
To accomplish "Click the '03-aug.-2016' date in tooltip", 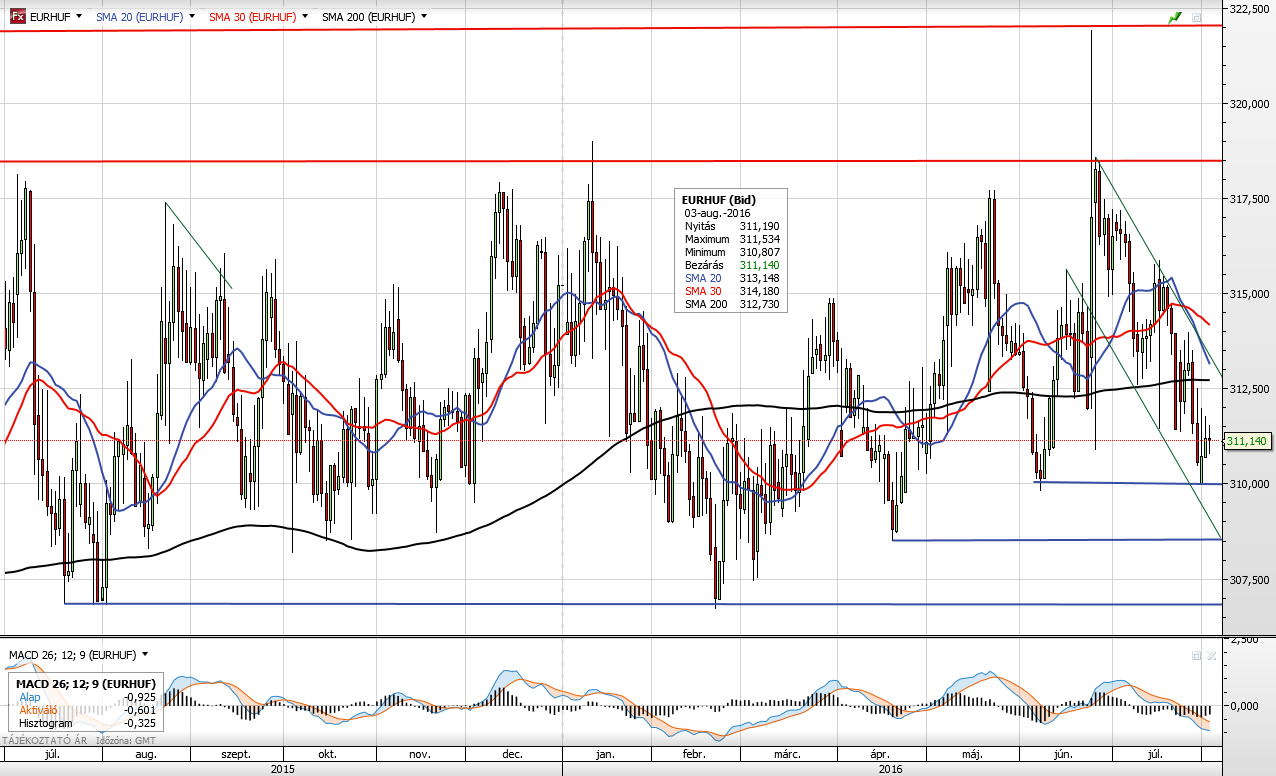I will coord(718,213).
